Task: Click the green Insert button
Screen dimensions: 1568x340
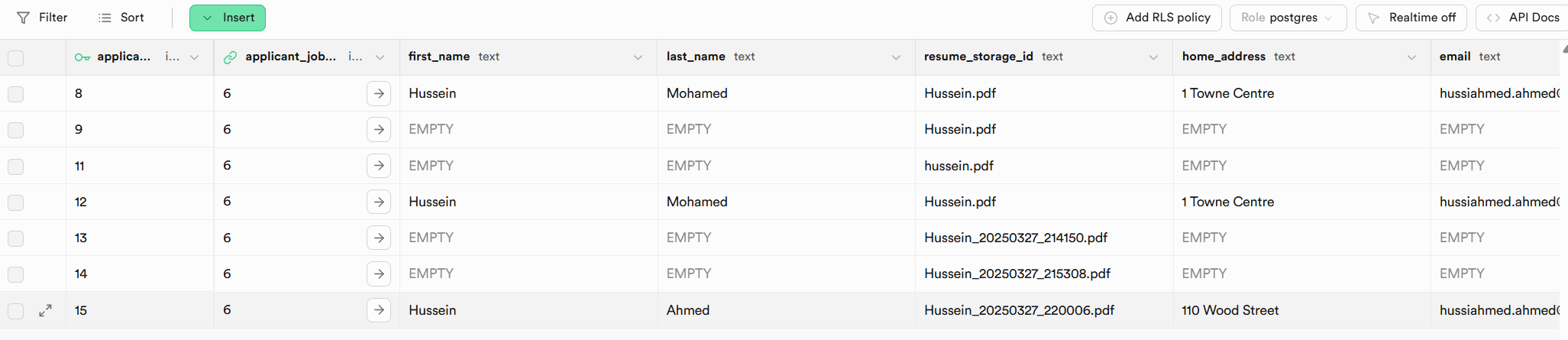Action: [x=228, y=18]
